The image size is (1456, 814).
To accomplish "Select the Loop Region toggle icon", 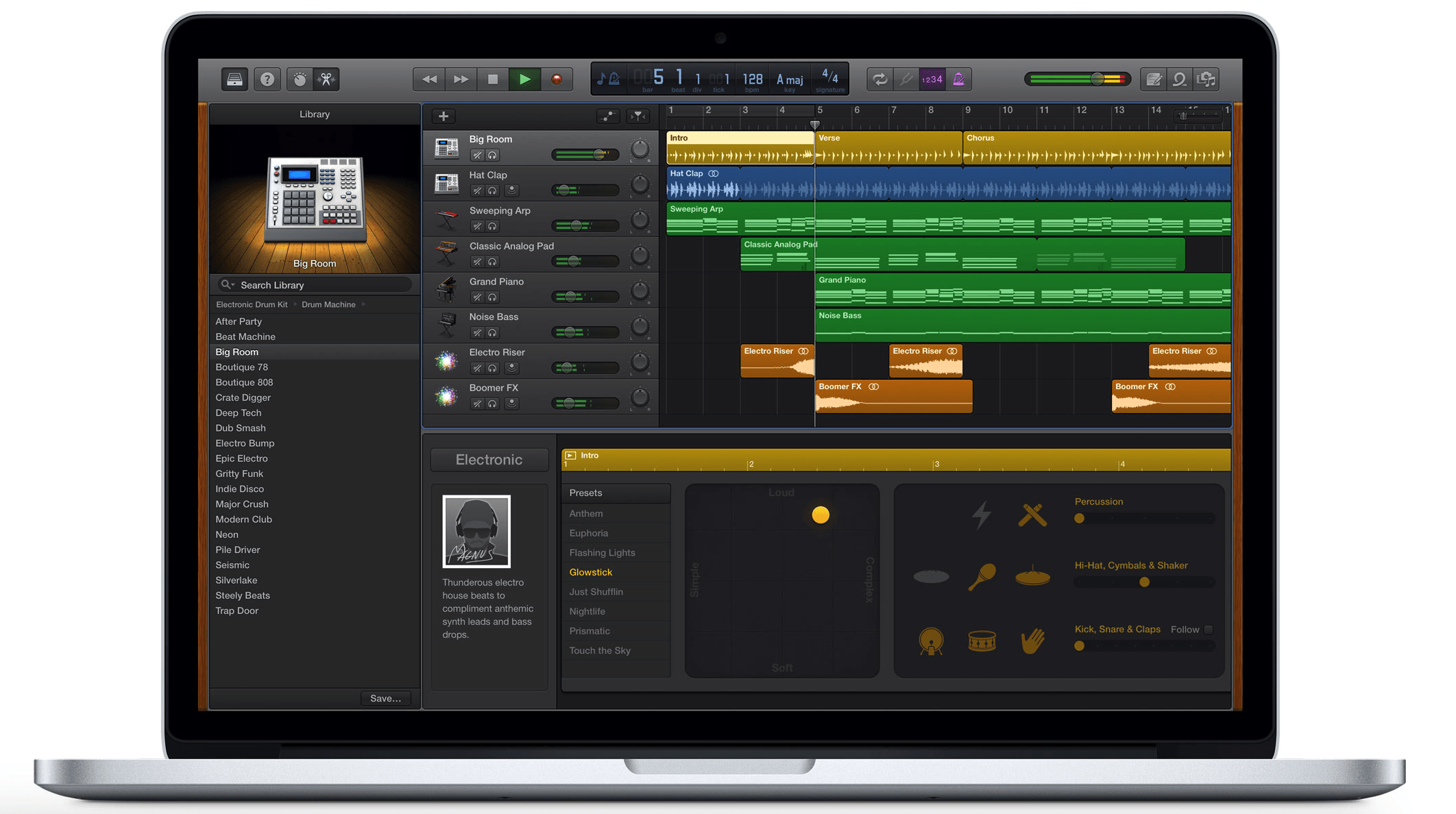I will pos(878,79).
